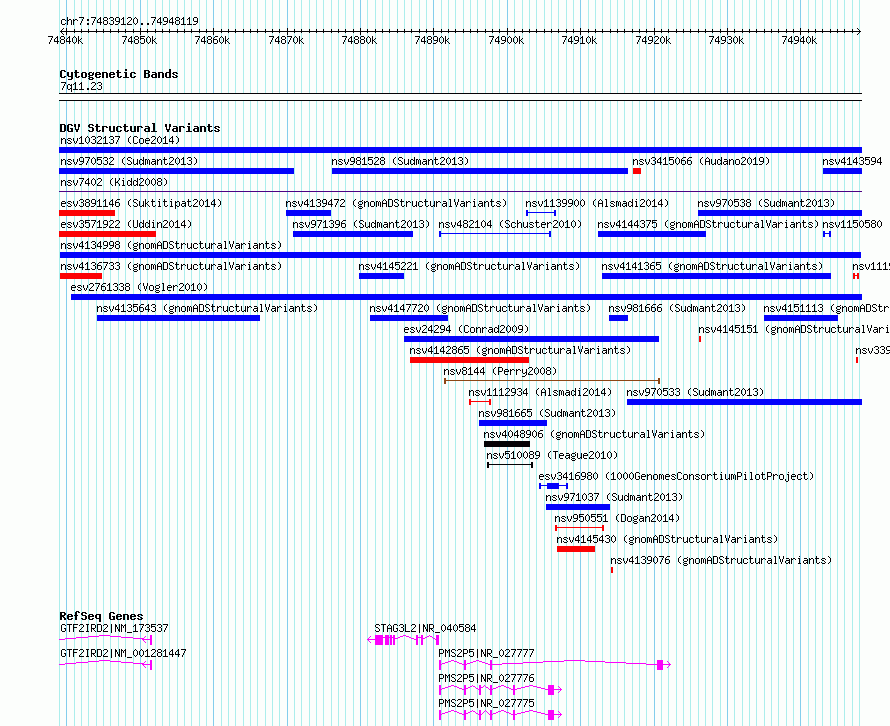The width and height of the screenshot is (890, 726).
Task: Open gene GTF2IRD2|NM_001281447
Action: (x=123, y=653)
